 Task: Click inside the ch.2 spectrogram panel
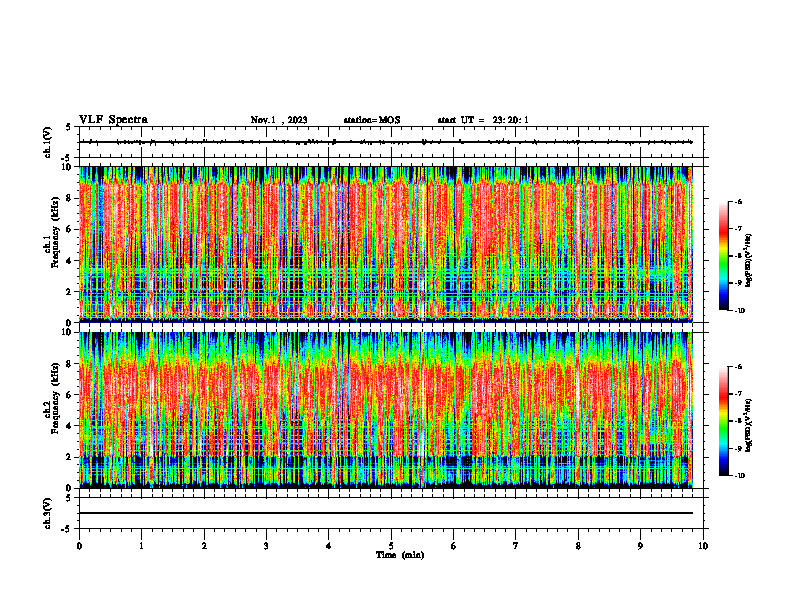pos(386,410)
